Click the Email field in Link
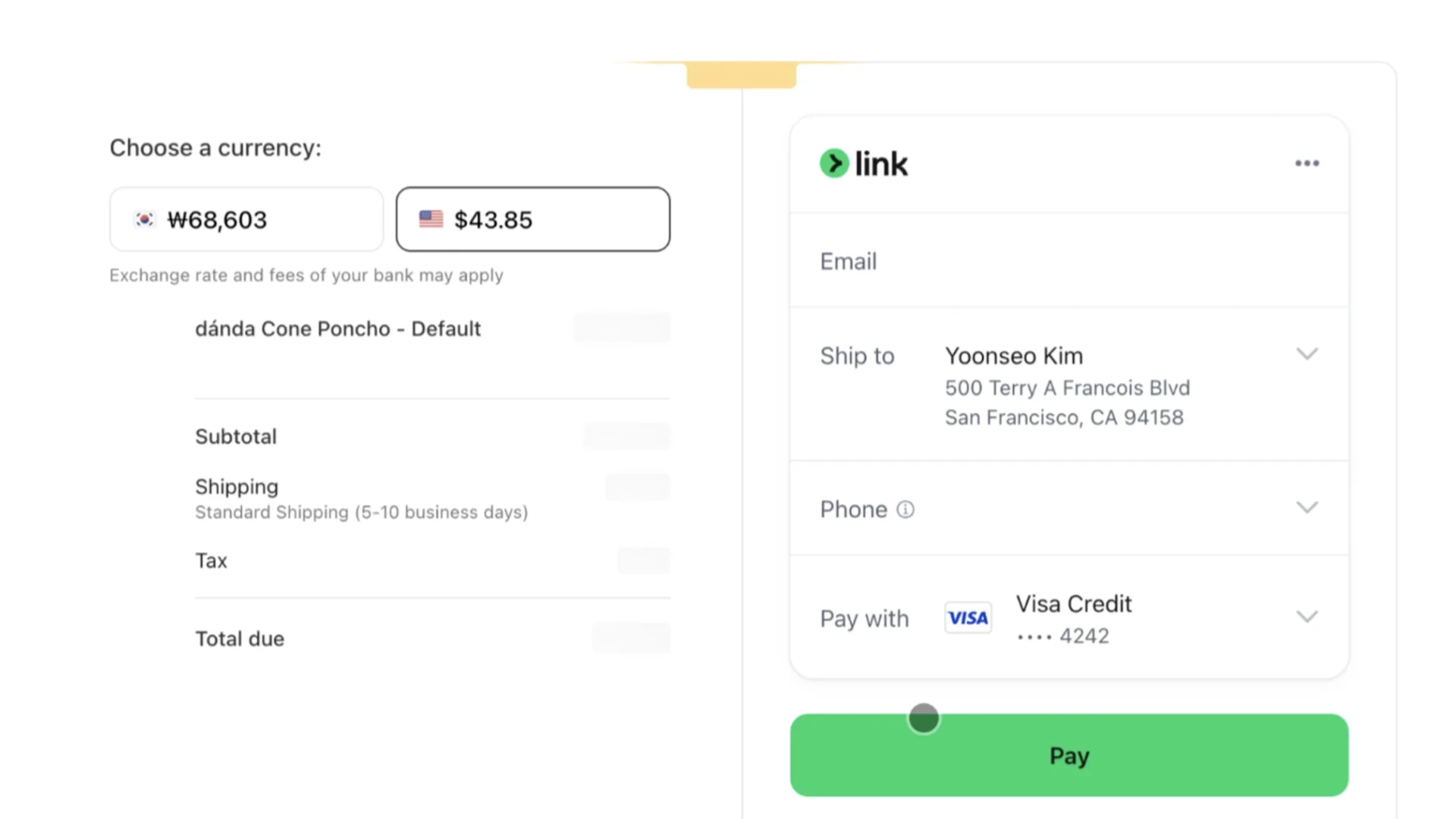Screen dimensions: 1456x819 pos(1068,262)
